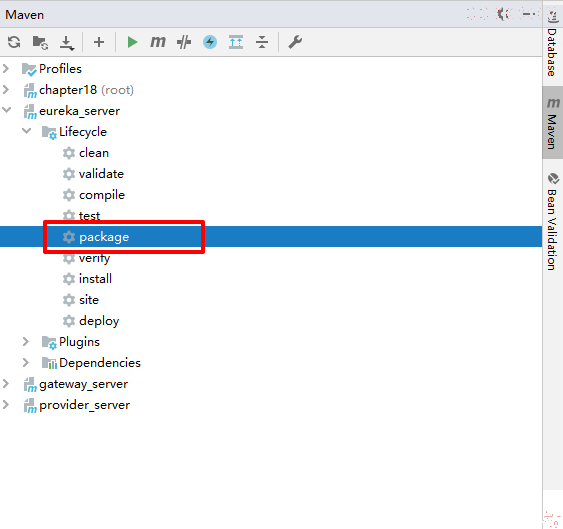Click Execute Maven Goal 'm' icon
The width and height of the screenshot is (563, 529).
tap(158, 42)
